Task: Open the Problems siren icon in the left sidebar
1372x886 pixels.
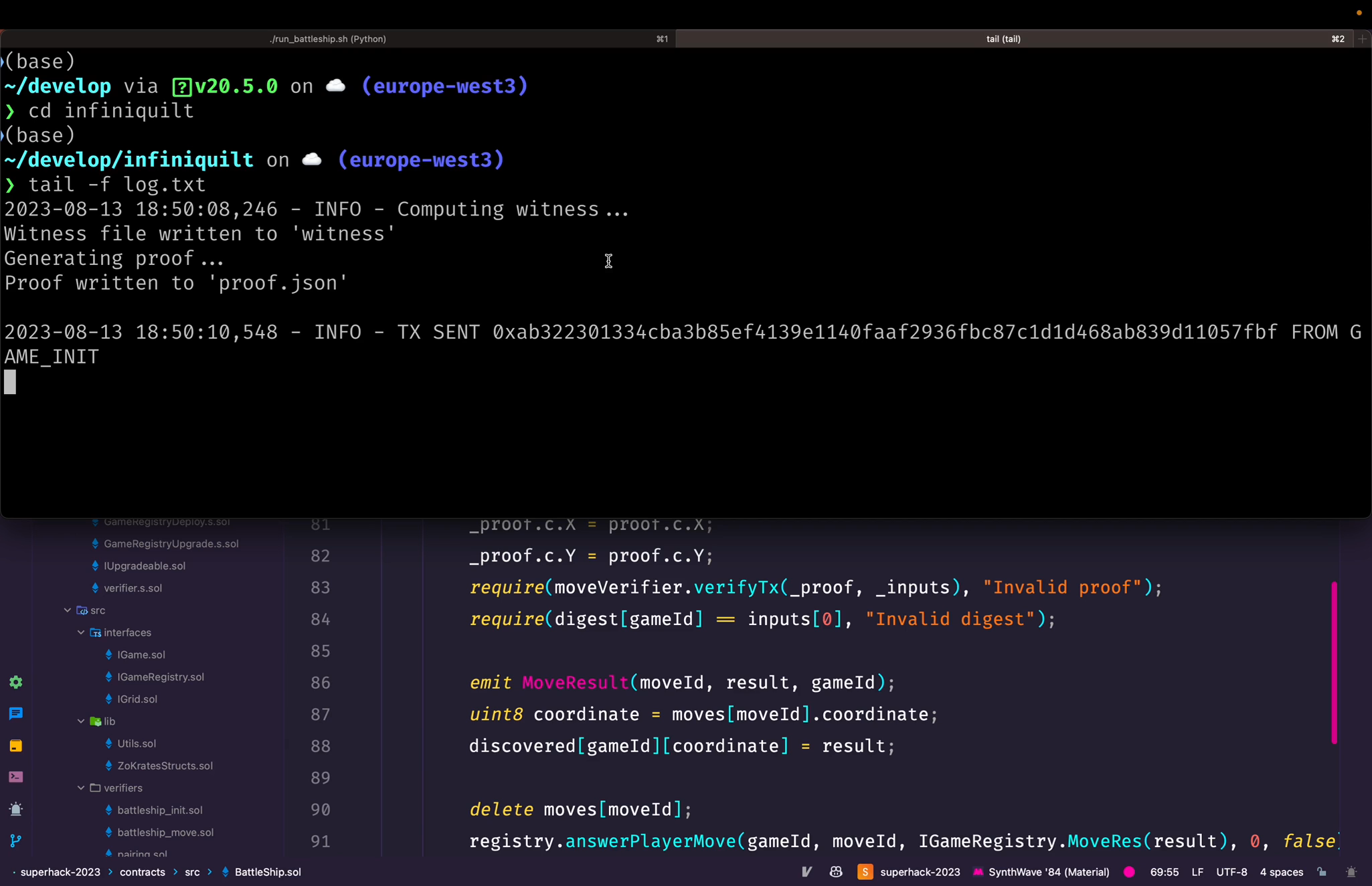Action: click(16, 809)
